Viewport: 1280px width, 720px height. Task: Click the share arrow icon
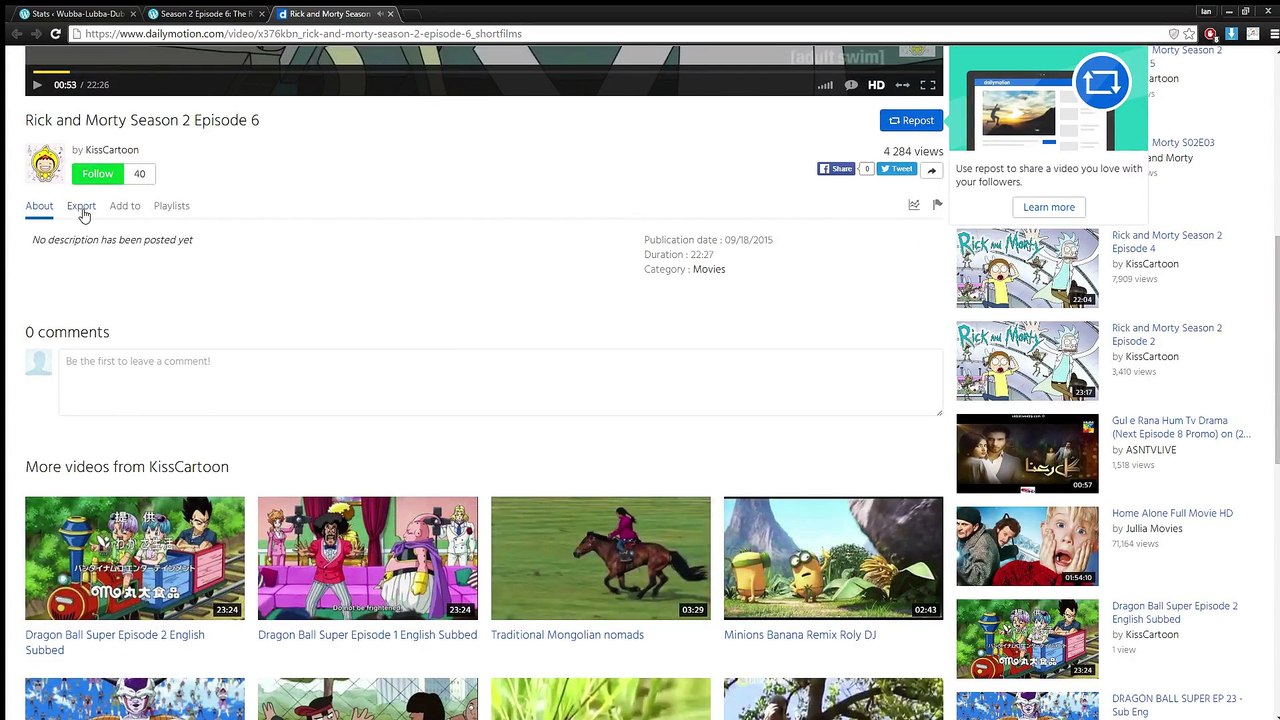coord(931,170)
